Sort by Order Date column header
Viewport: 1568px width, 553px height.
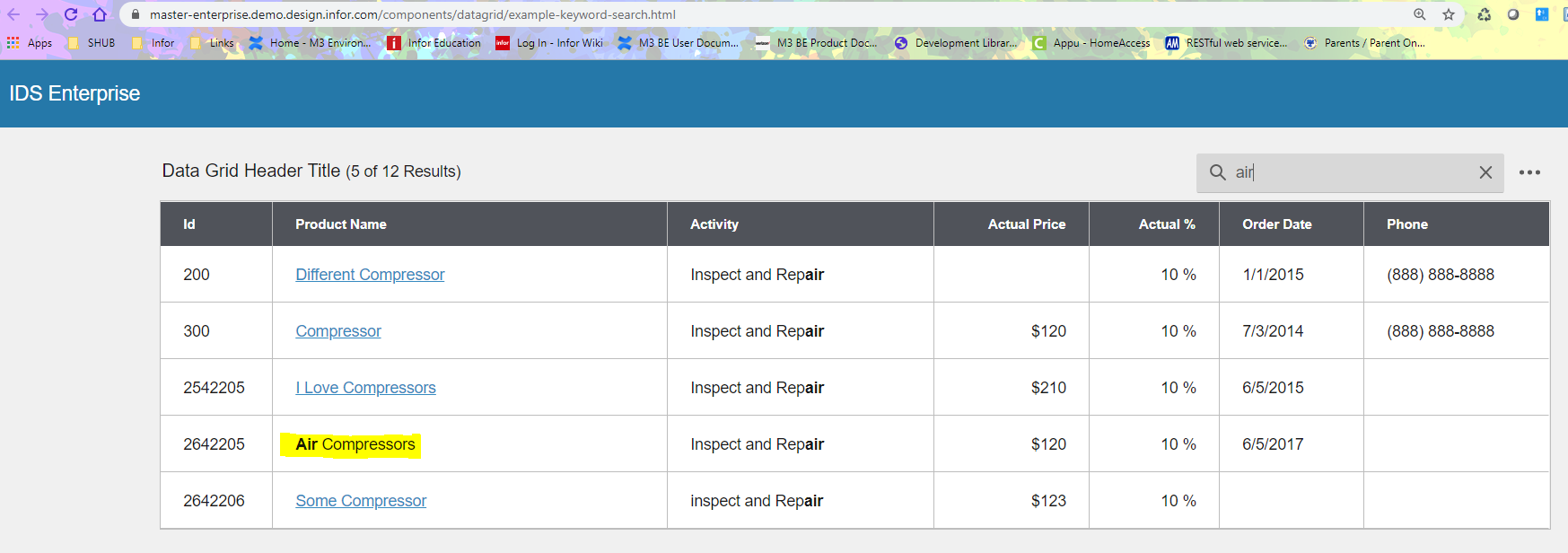[x=1292, y=224]
